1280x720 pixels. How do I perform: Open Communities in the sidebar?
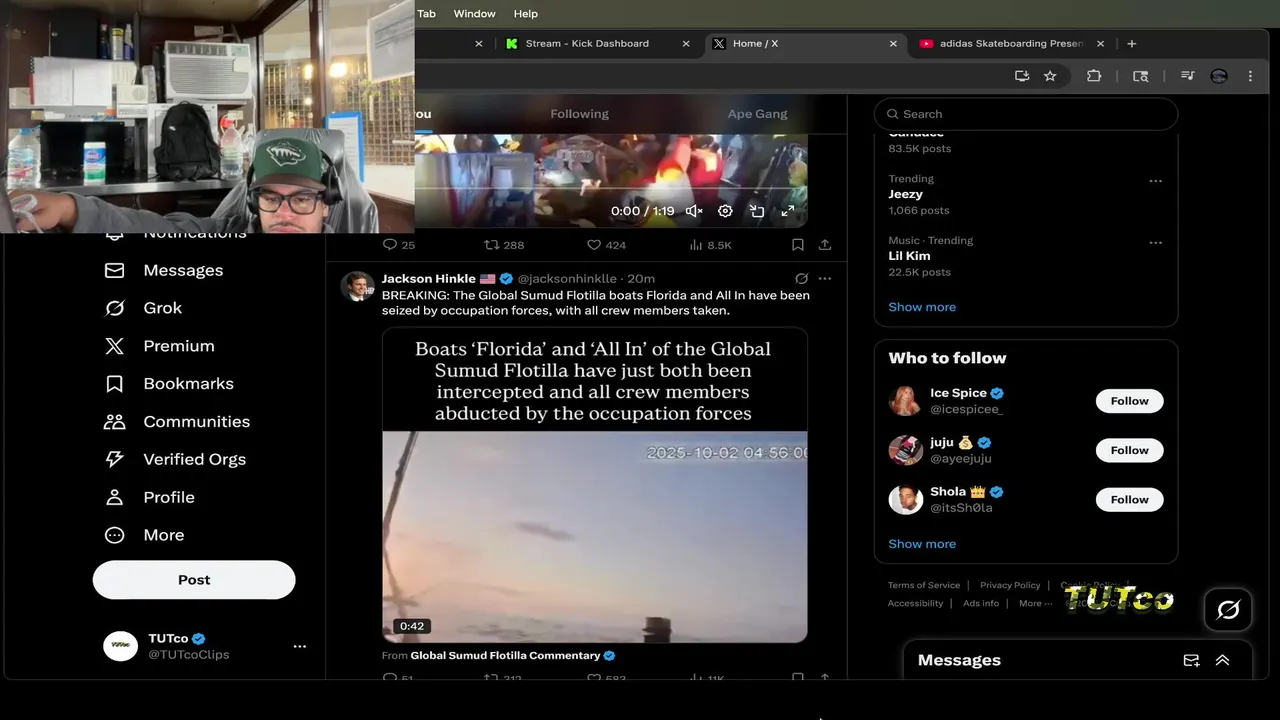coord(177,422)
